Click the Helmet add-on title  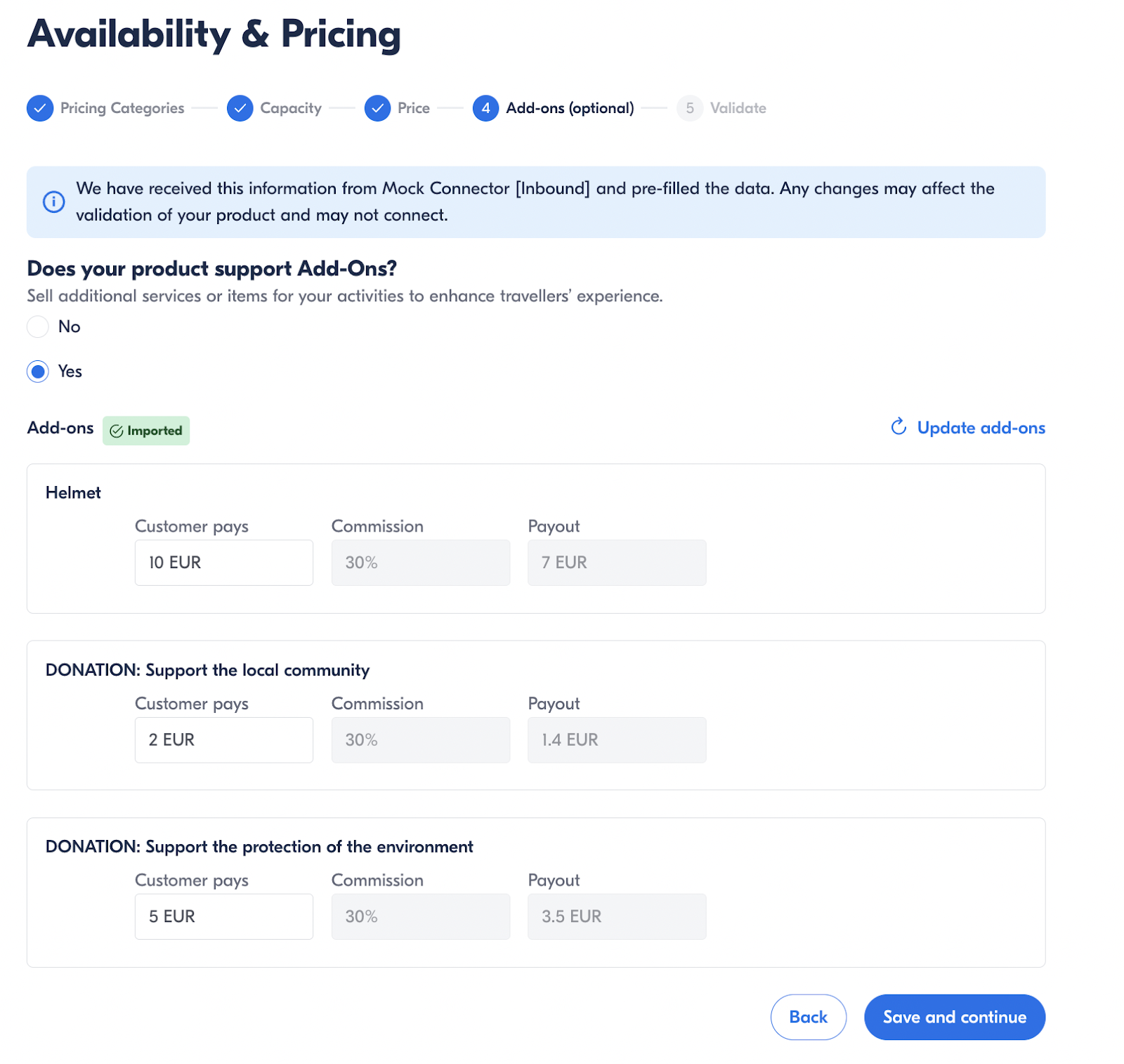click(73, 493)
